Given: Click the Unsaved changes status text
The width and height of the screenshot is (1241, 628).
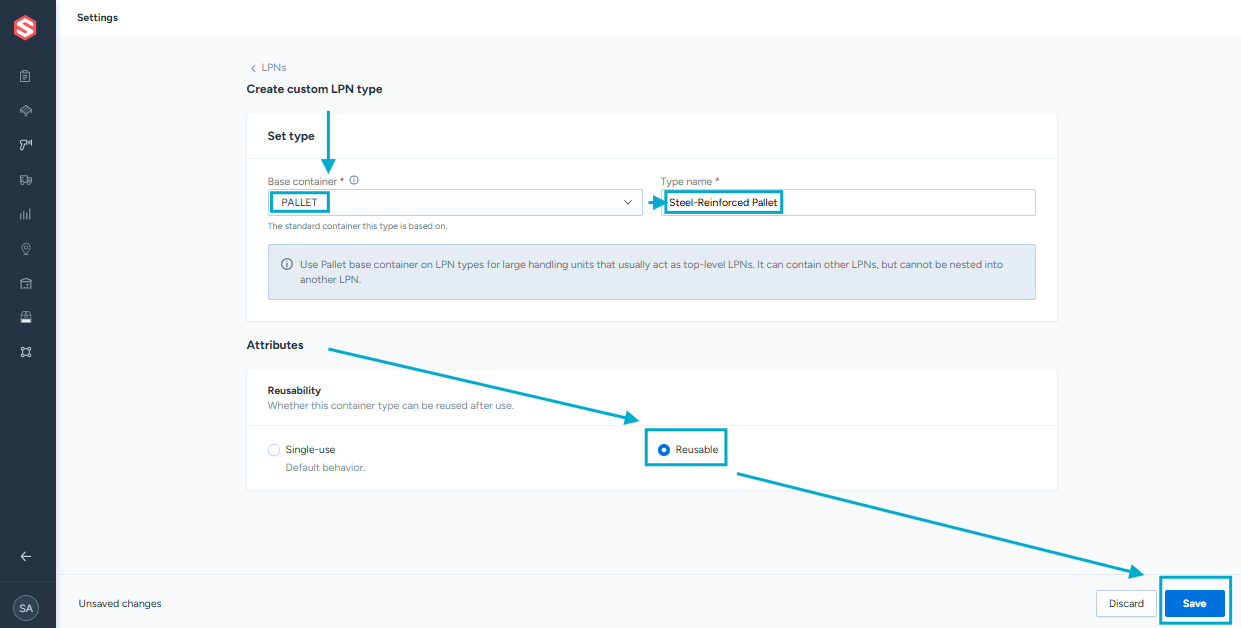Looking at the screenshot, I should (120, 604).
